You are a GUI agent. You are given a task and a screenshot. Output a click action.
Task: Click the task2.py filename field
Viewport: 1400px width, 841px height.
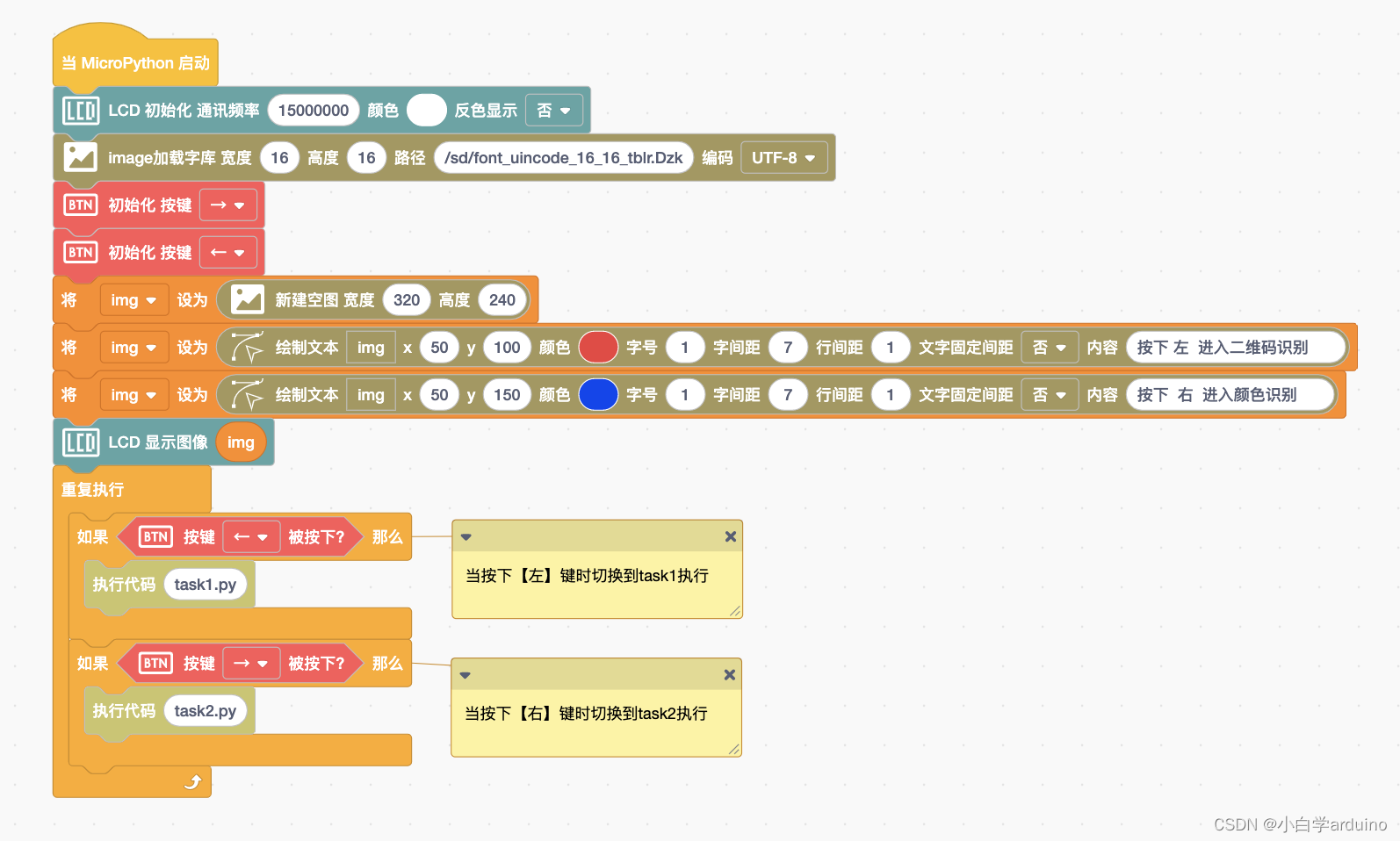coord(206,711)
